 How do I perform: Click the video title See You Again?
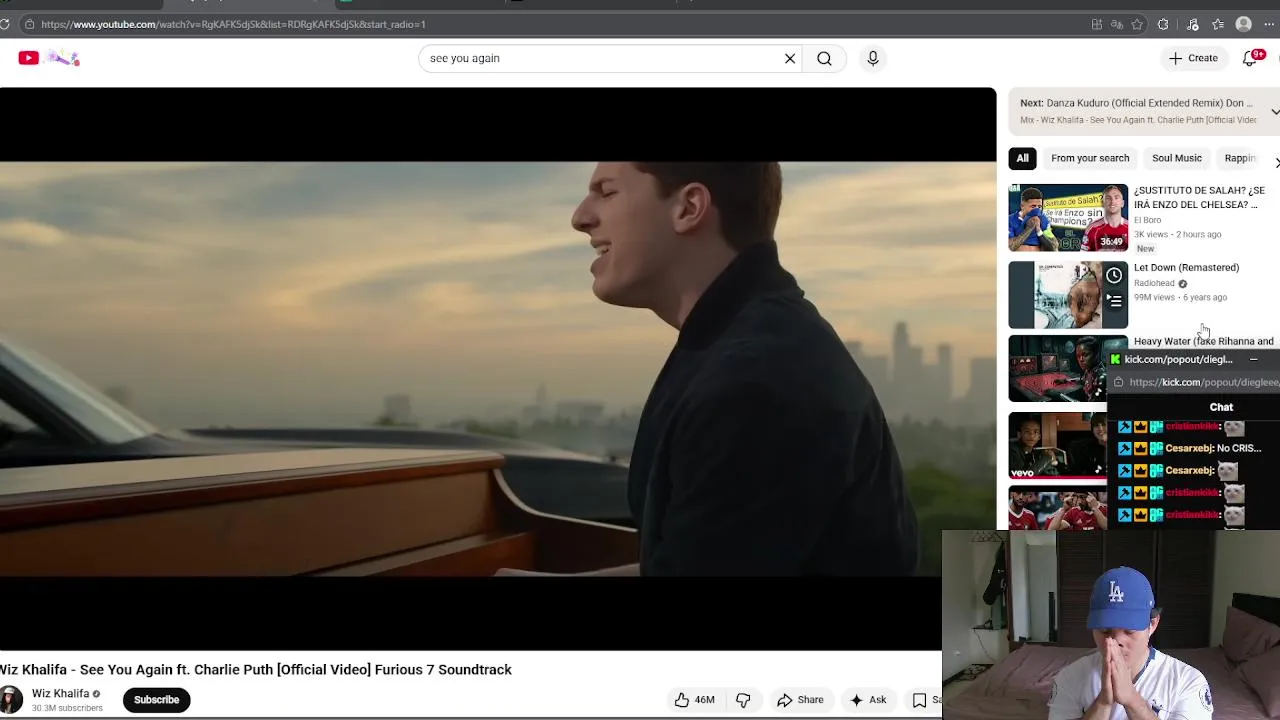point(256,669)
